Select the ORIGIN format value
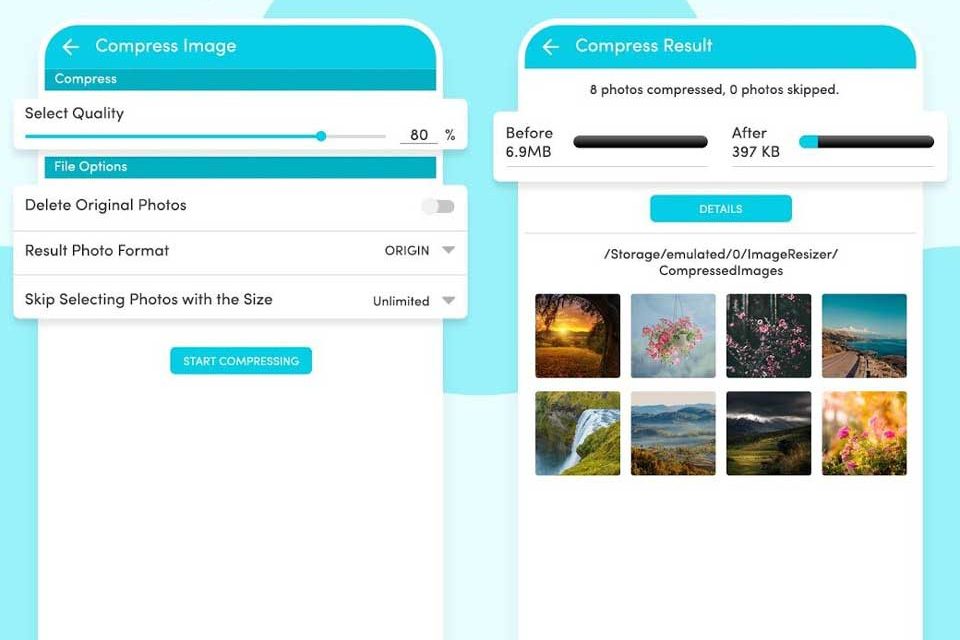The height and width of the screenshot is (640, 960). pos(407,250)
